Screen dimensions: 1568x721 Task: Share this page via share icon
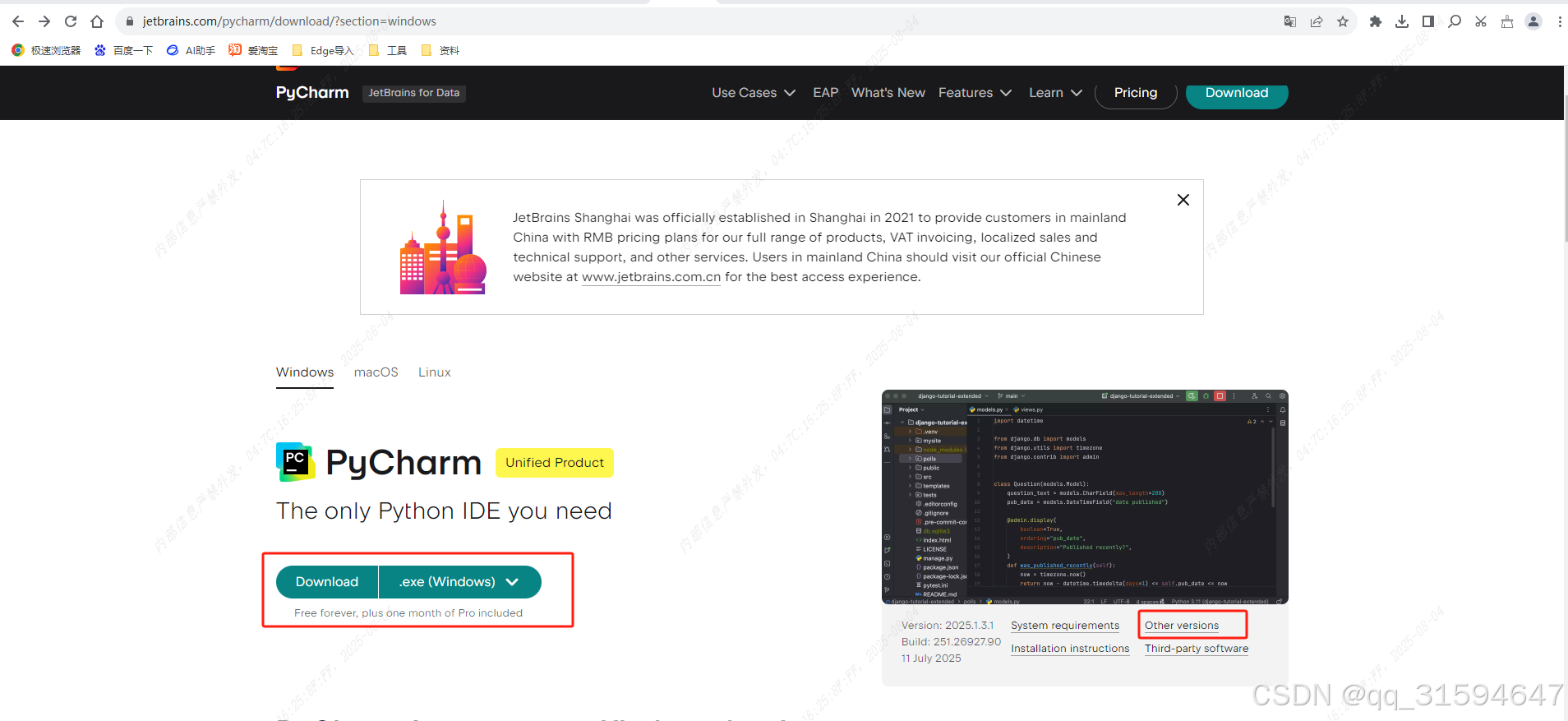(x=1317, y=21)
